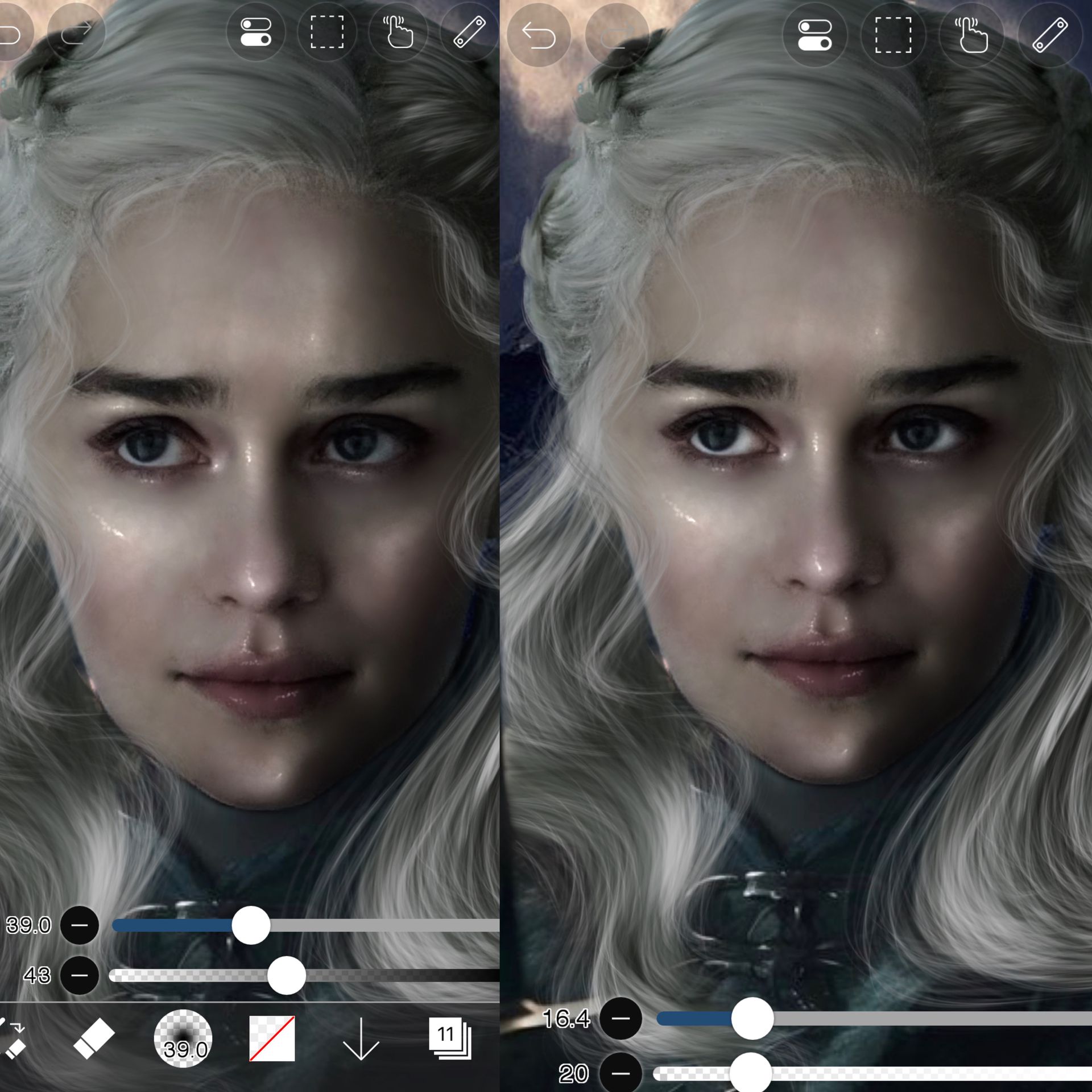Toggle the switches settings button in right screenshot
Screen dimensions: 1092x1092
coord(814,35)
